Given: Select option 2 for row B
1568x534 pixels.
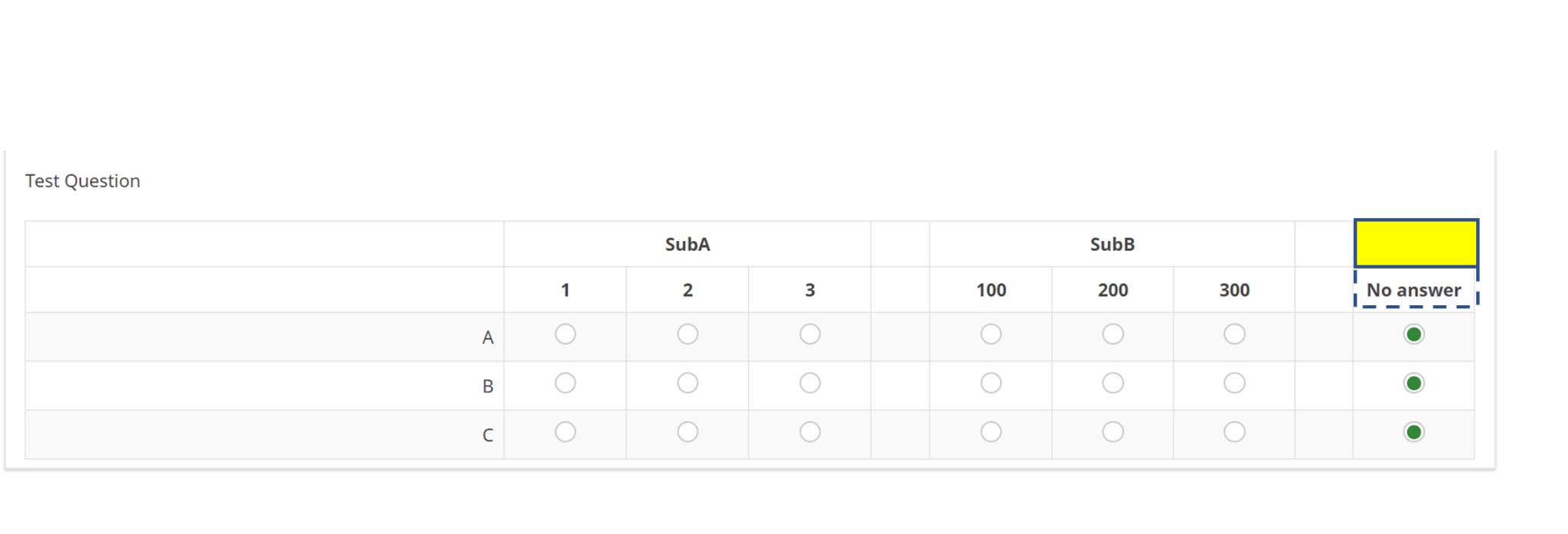Looking at the screenshot, I should [x=688, y=383].
